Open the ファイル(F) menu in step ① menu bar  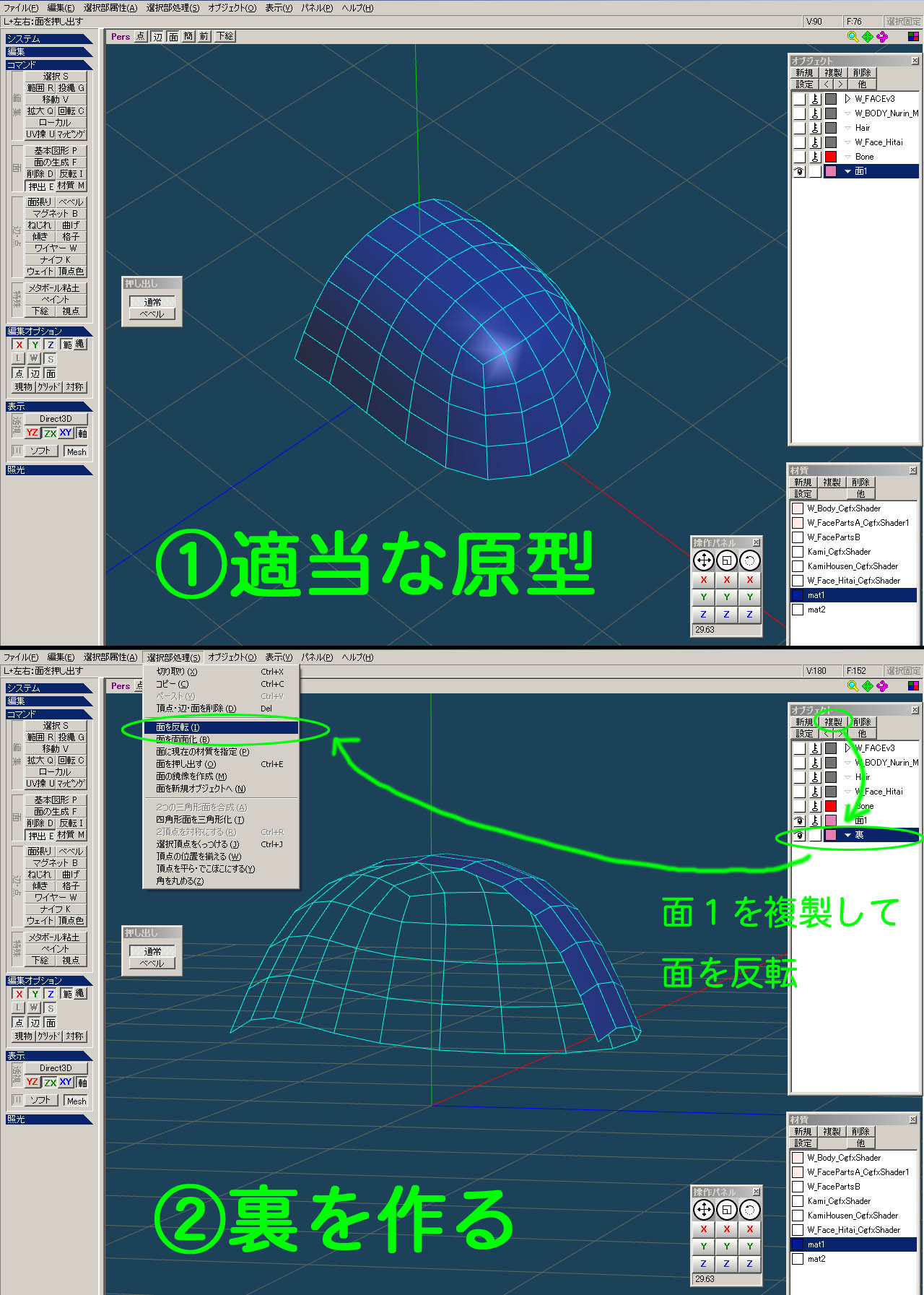click(x=21, y=8)
